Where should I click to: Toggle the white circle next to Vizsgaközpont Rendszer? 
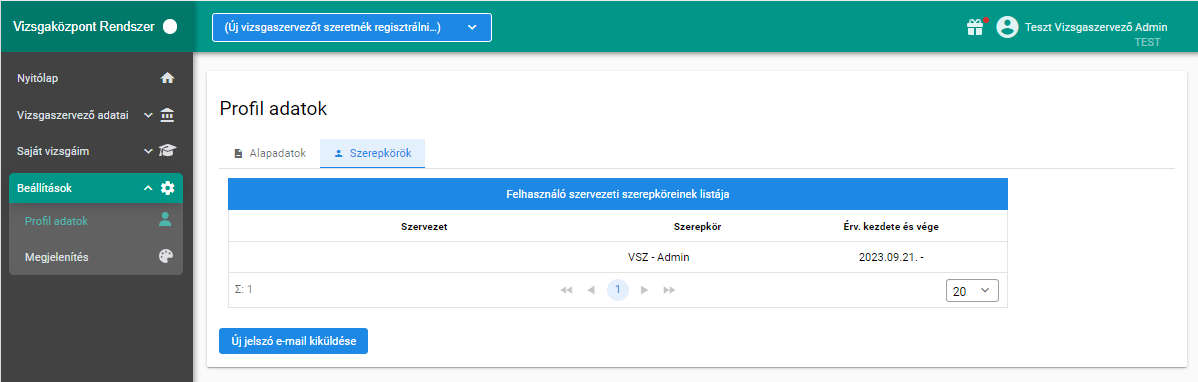170,27
